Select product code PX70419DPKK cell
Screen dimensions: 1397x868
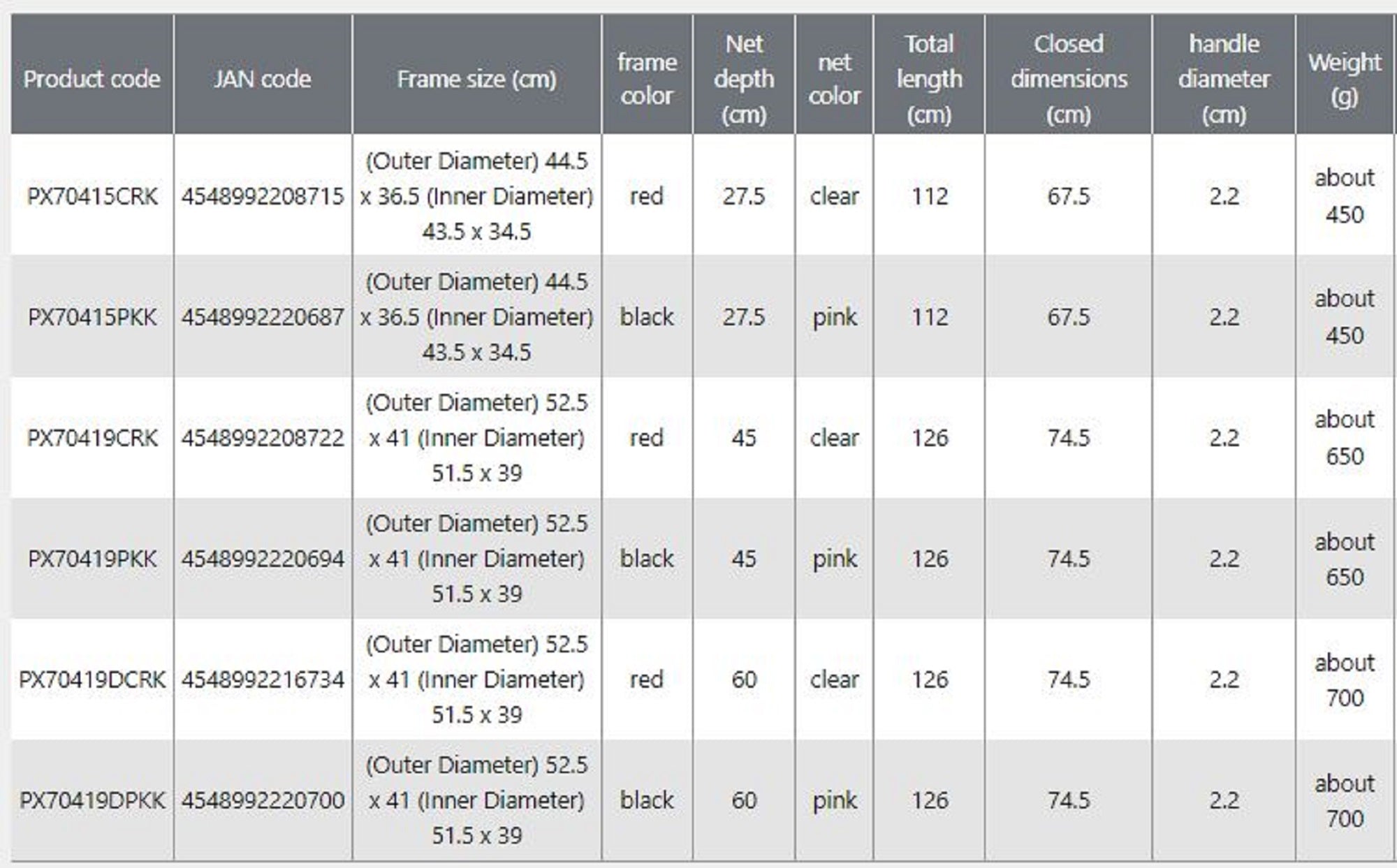point(92,800)
